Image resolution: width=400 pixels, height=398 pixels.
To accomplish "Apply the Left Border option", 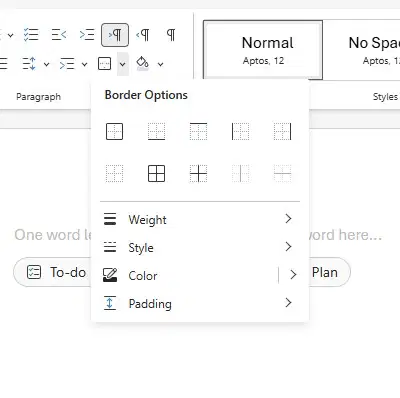I will click(240, 131).
